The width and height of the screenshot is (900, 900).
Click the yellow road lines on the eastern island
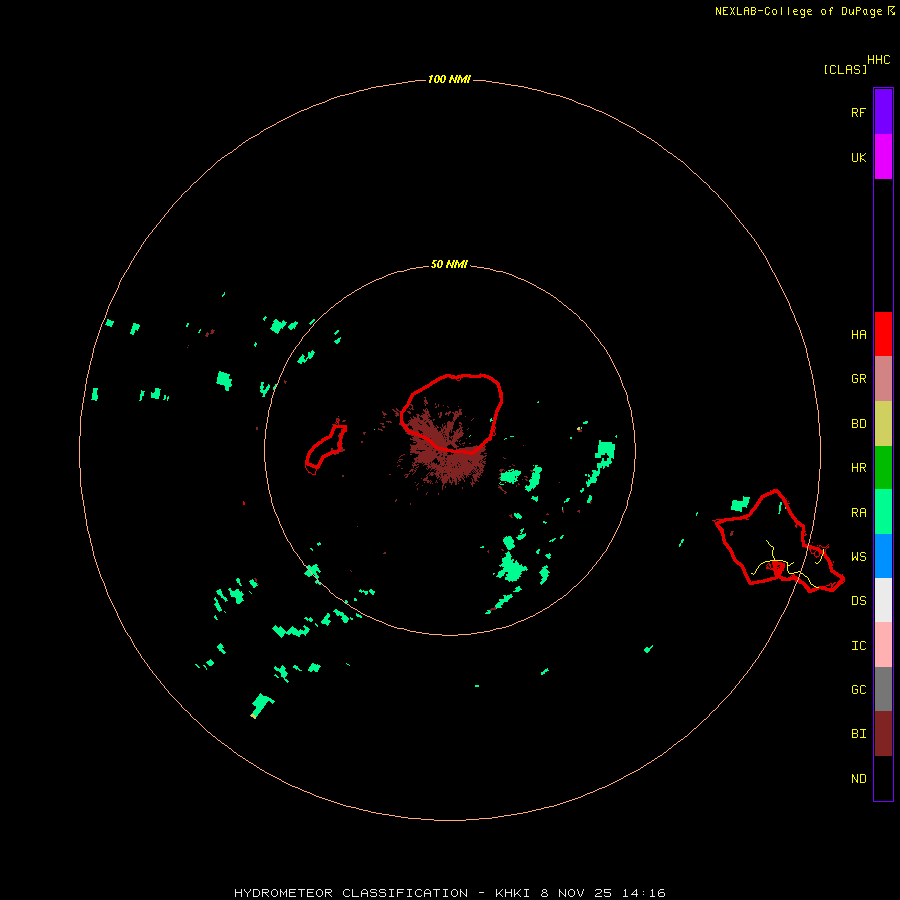tap(789, 564)
